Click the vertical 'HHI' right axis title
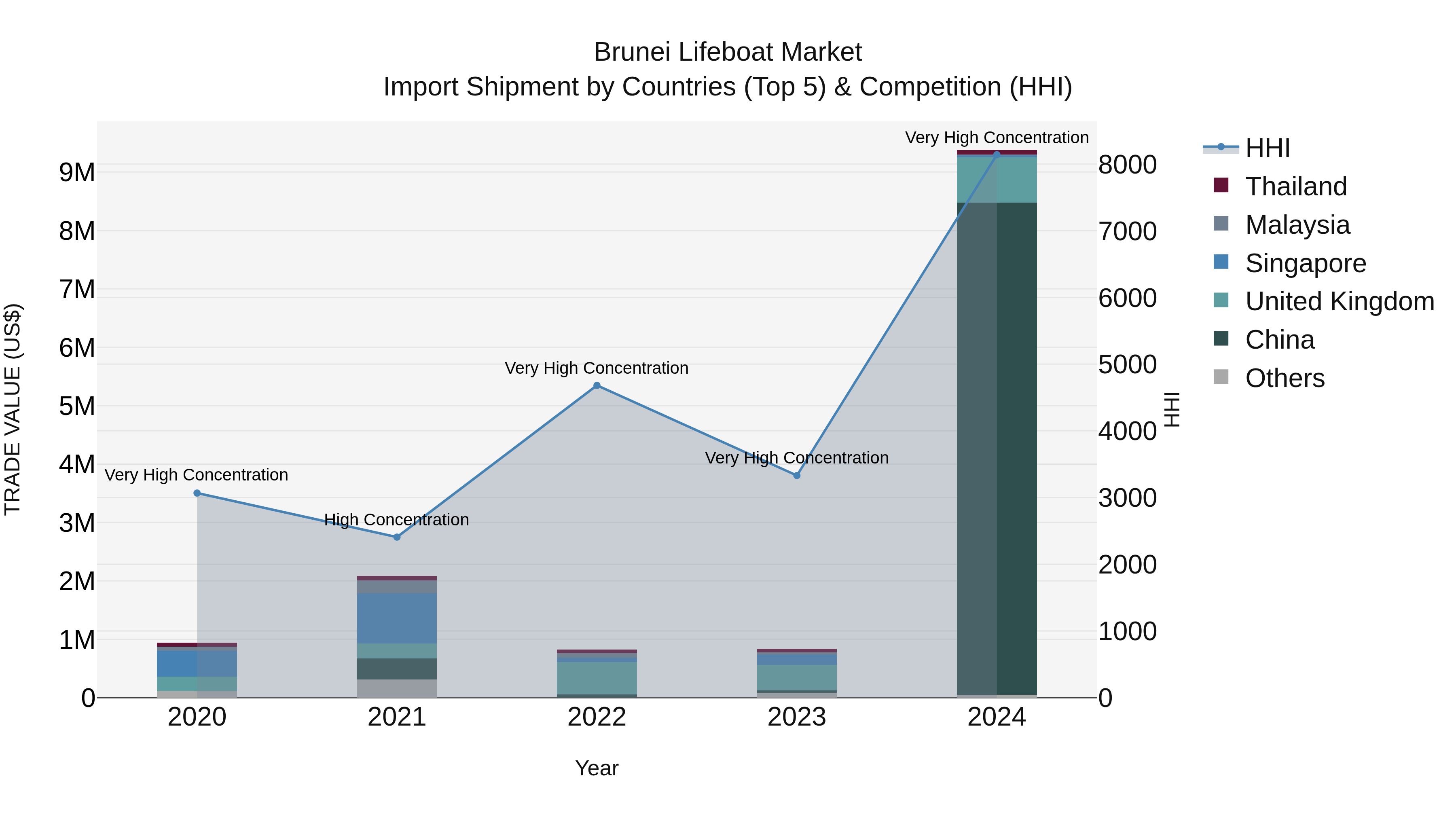 [x=1173, y=409]
